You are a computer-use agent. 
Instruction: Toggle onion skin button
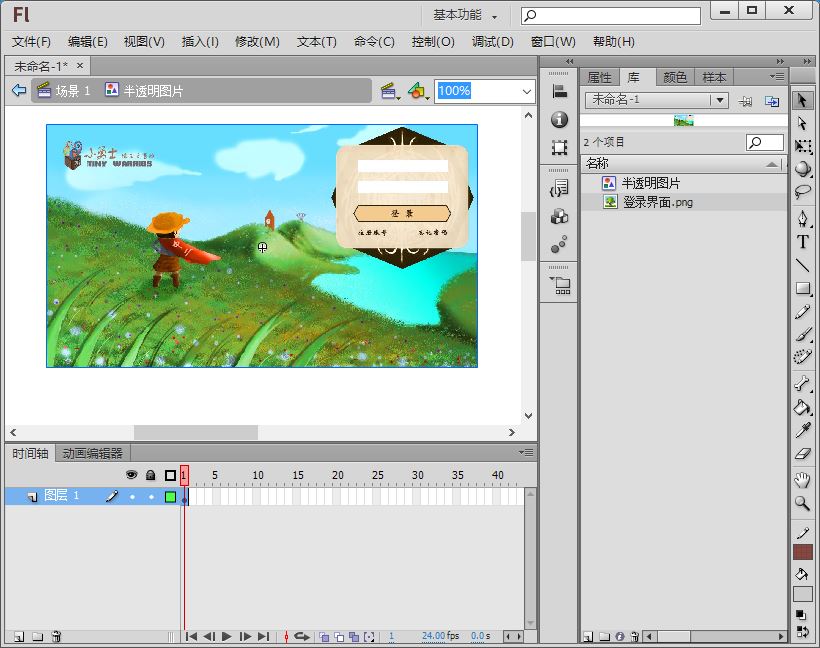pyautogui.click(x=324, y=636)
